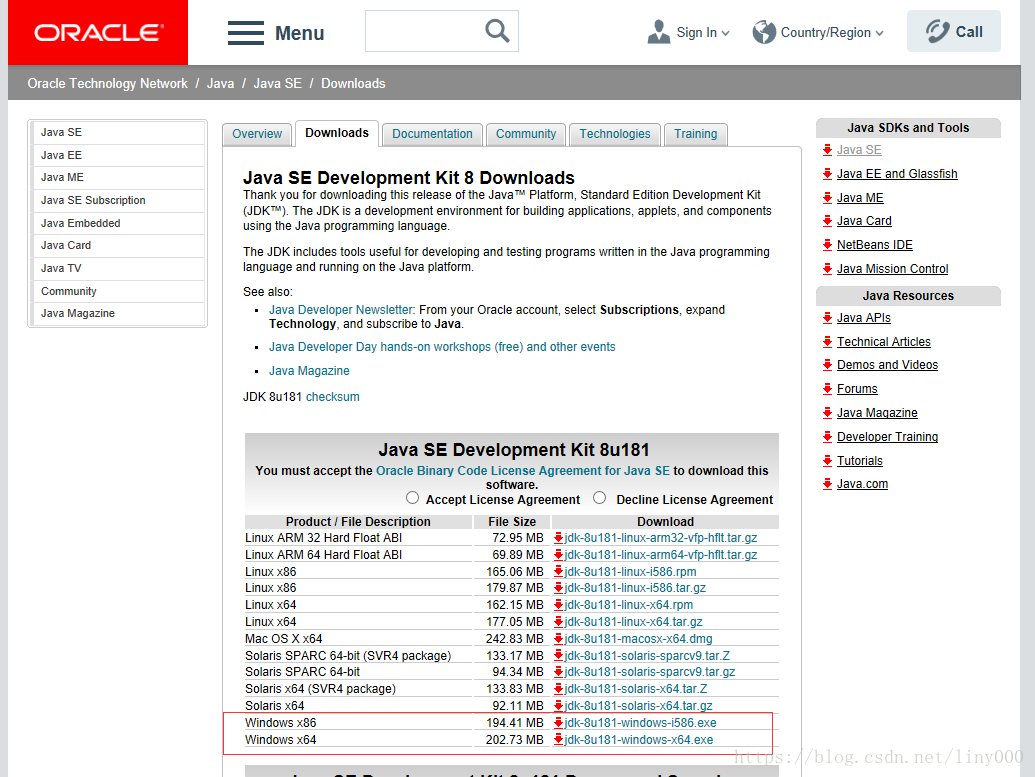Open Demos and Videos link
This screenshot has height=777, width=1035.
887,365
